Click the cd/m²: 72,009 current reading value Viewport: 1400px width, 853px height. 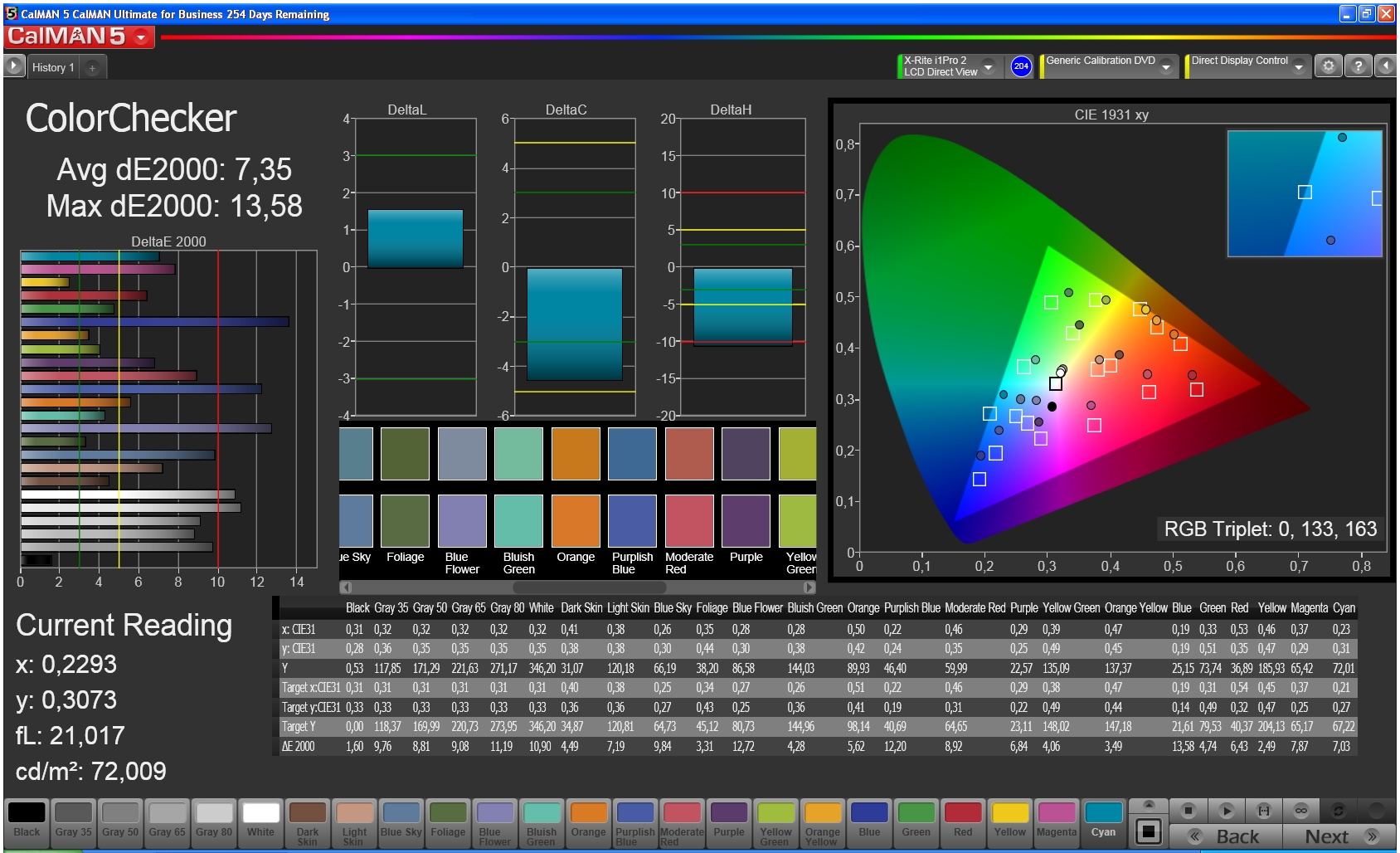(91, 772)
